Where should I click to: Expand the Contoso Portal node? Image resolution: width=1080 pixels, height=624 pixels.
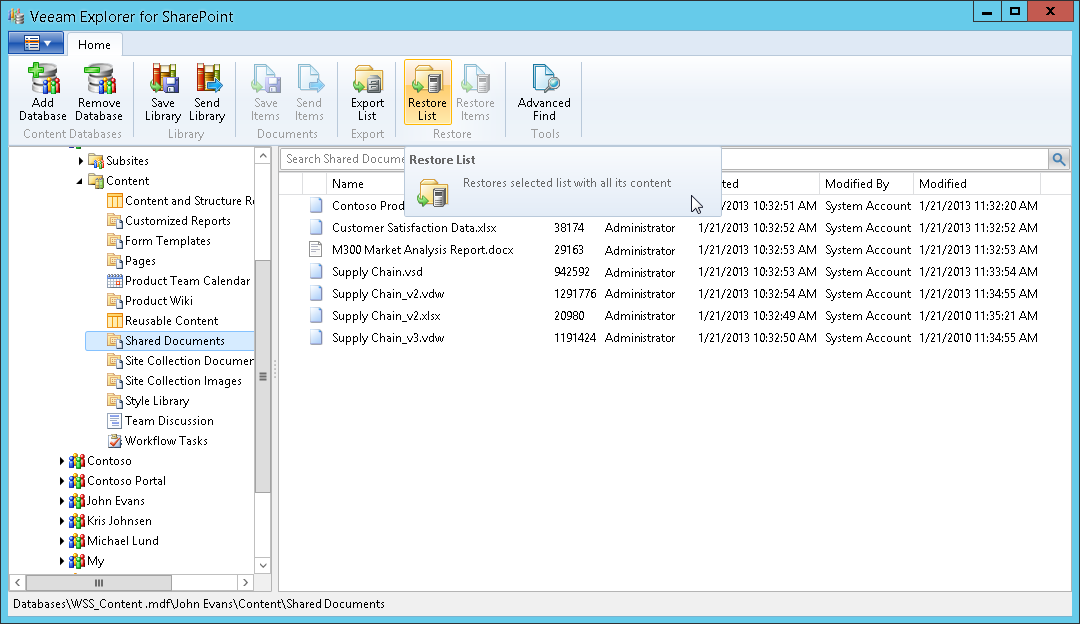pos(61,481)
